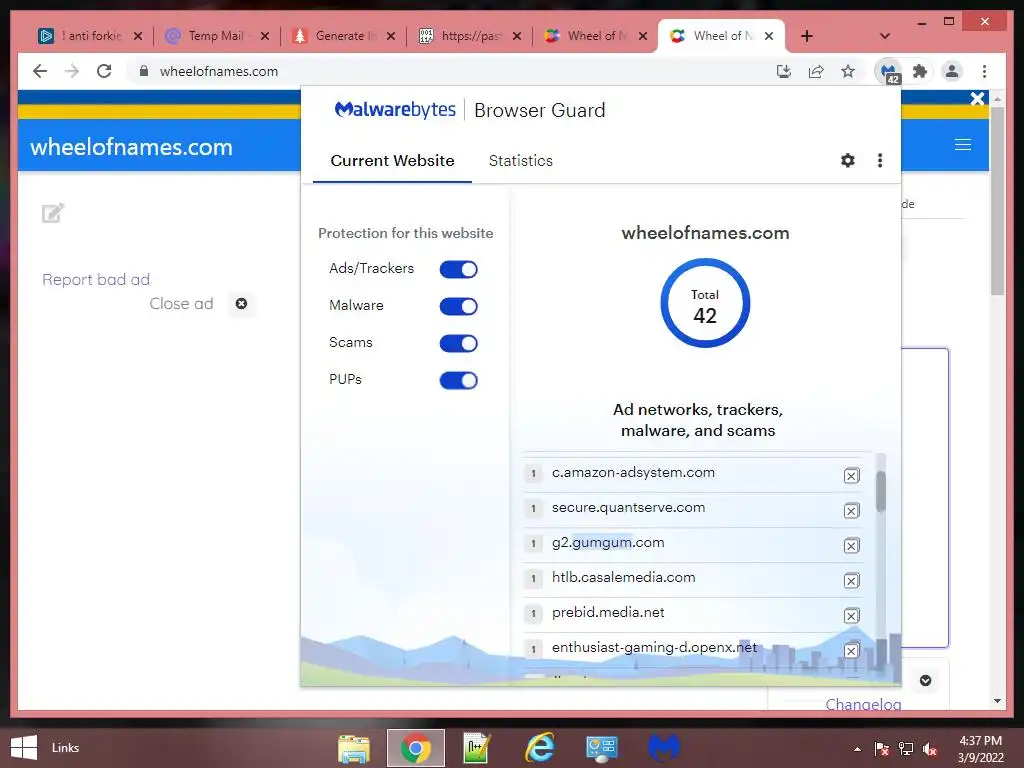Open a new Chrome tab

[x=807, y=36]
